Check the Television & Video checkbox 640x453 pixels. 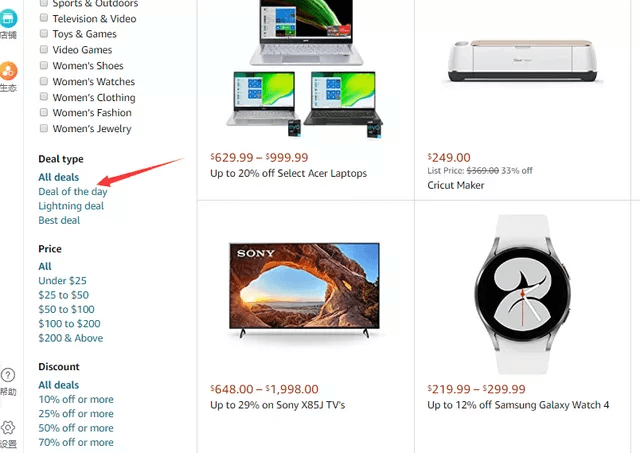[x=44, y=18]
